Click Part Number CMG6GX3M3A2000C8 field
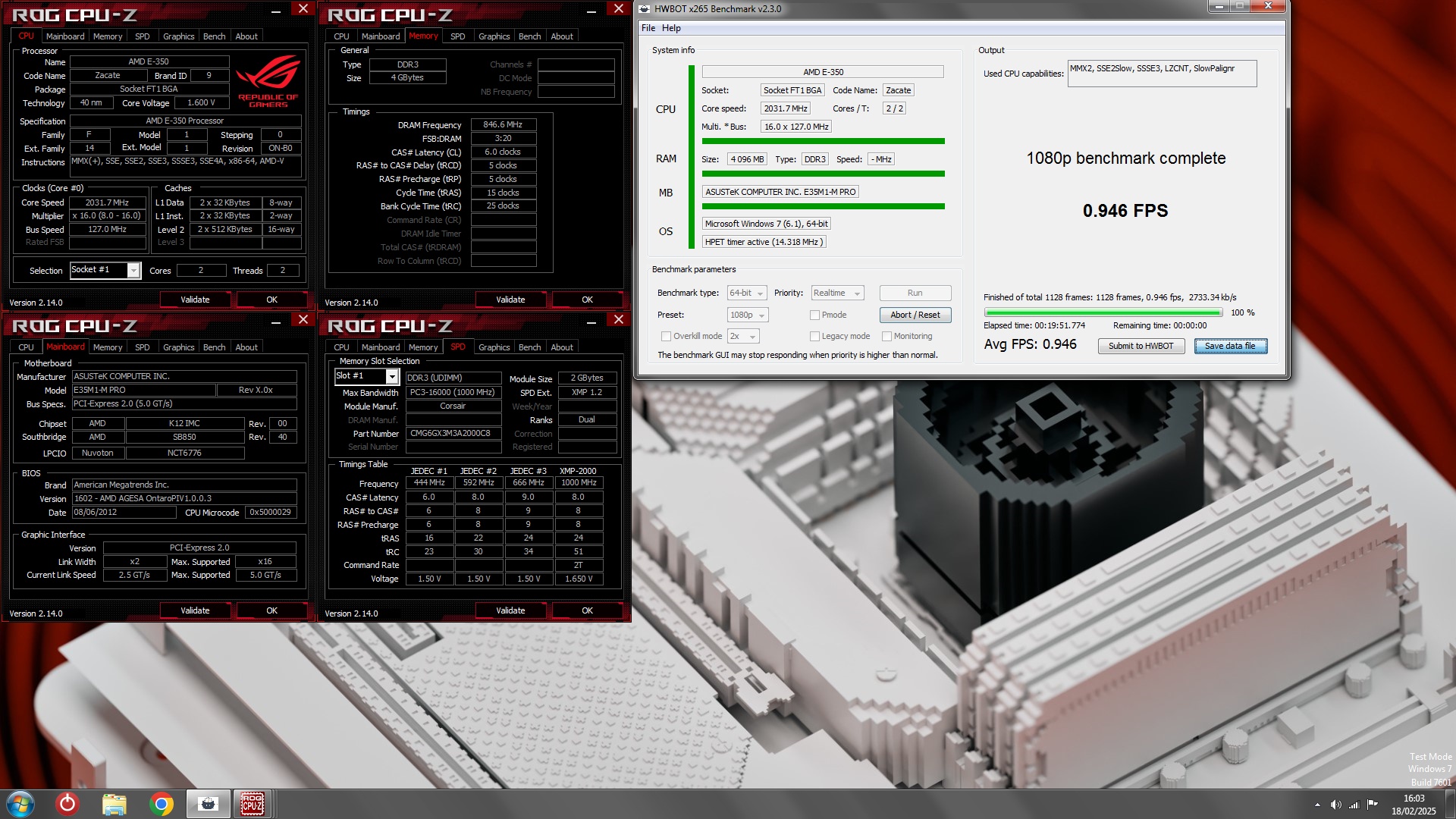 453,434
